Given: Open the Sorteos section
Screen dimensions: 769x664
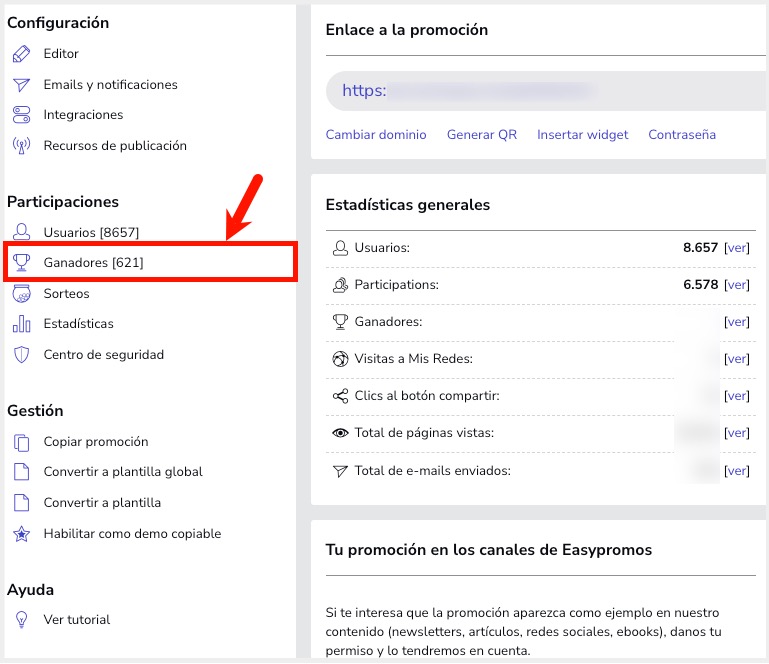Looking at the screenshot, I should [x=66, y=294].
